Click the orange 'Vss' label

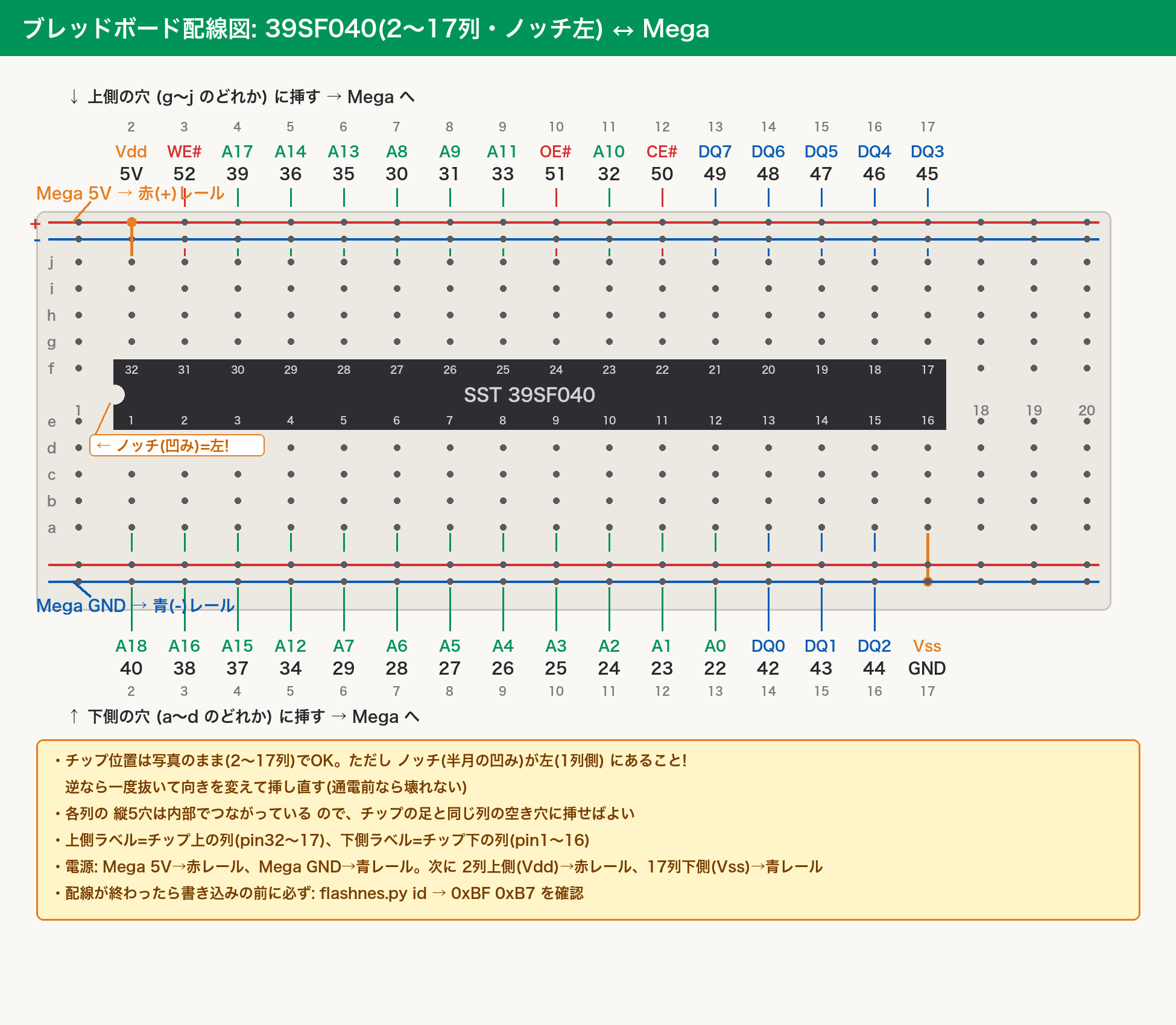click(927, 646)
